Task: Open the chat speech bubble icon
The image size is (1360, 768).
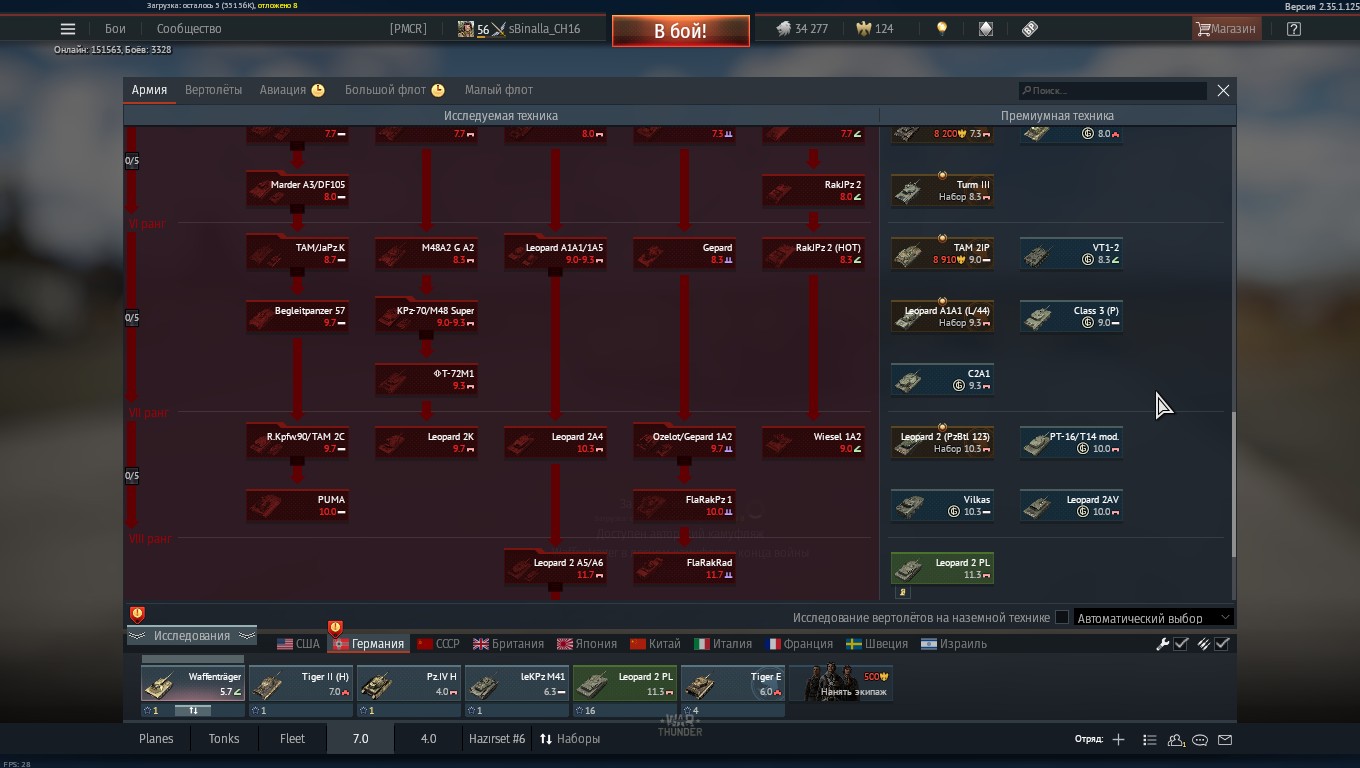Action: click(x=1200, y=740)
